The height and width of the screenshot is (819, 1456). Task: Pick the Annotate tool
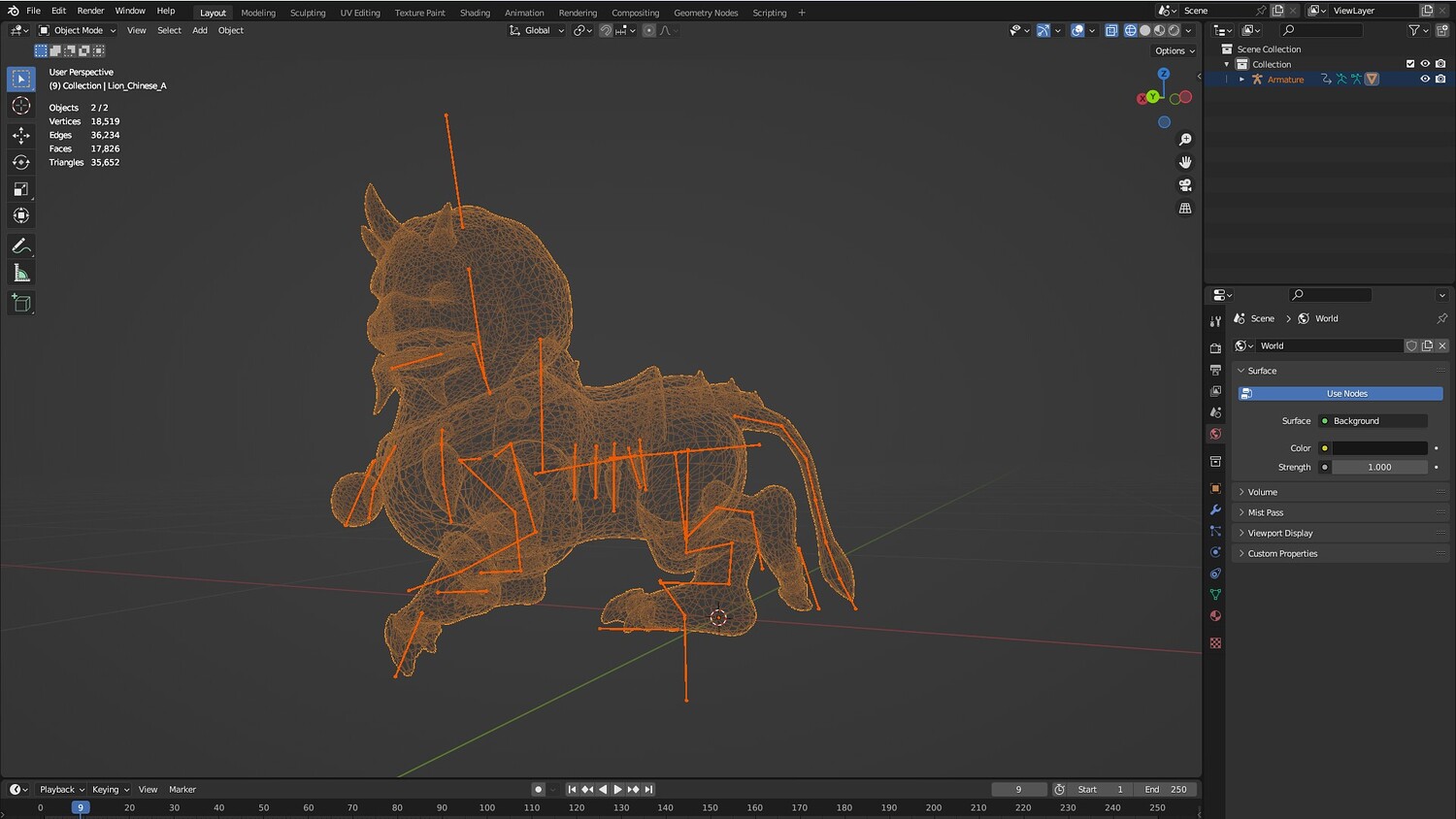(x=21, y=246)
